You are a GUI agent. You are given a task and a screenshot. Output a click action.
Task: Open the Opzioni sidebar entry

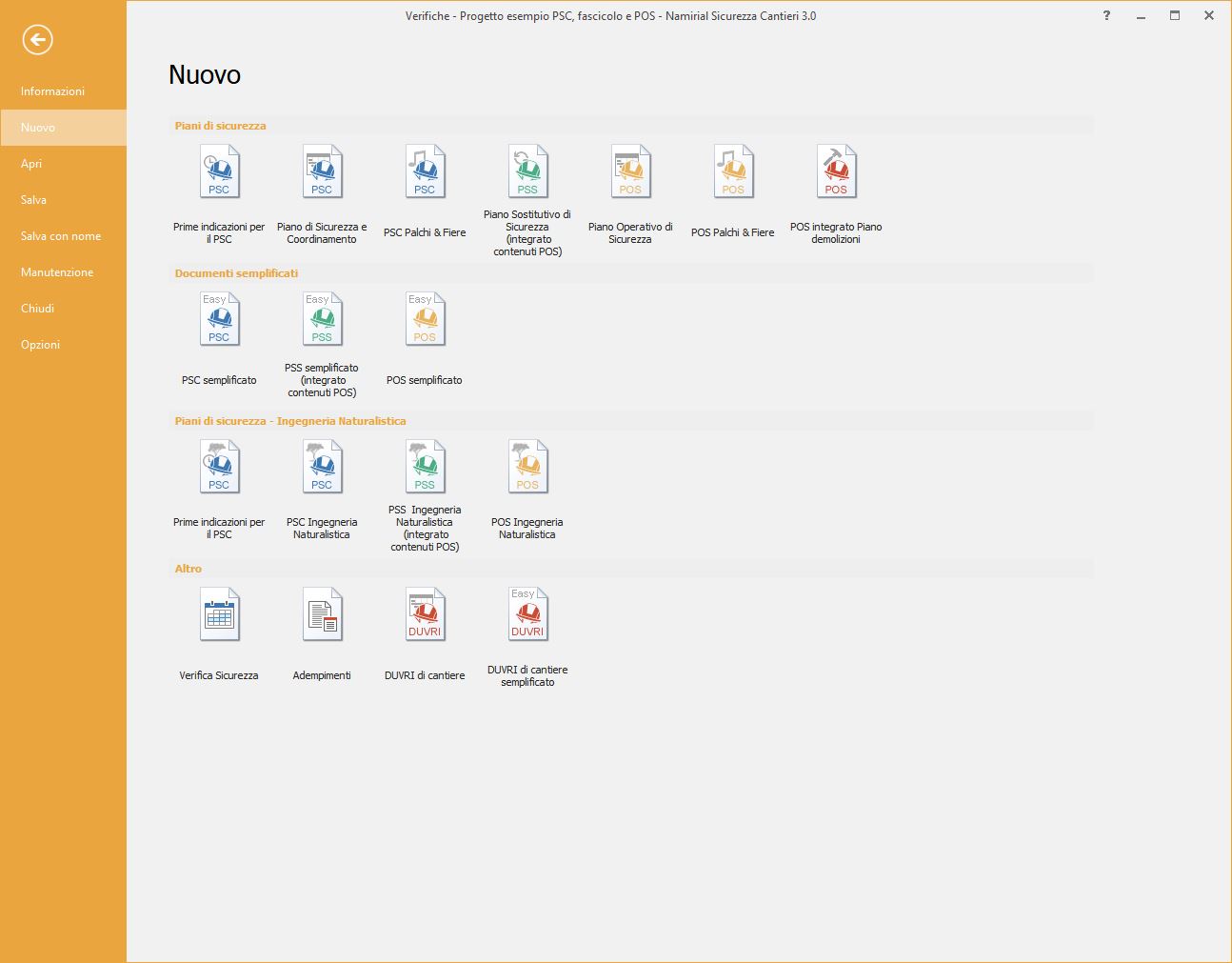tap(40, 345)
